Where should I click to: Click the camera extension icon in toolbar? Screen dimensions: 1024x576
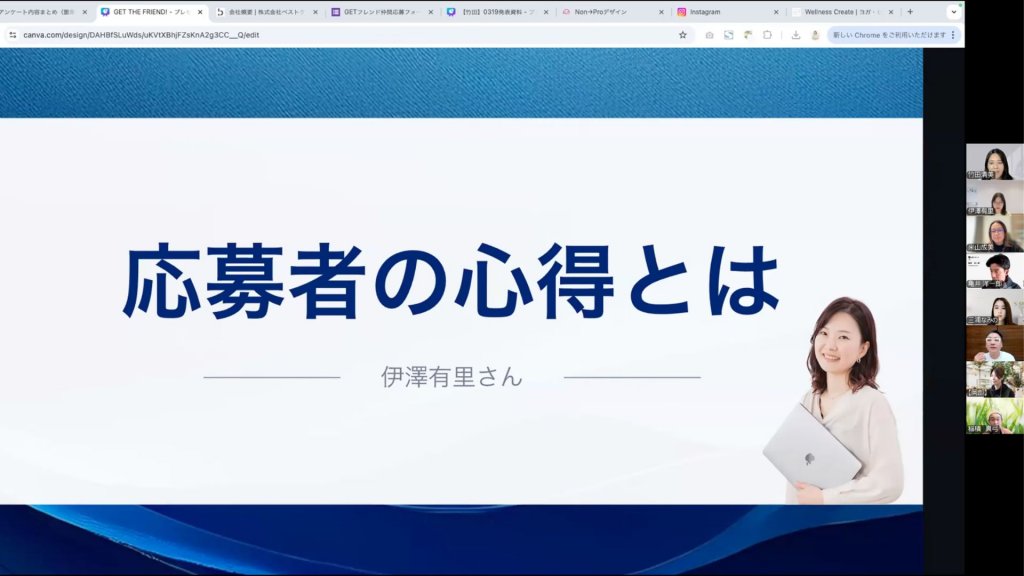(709, 34)
